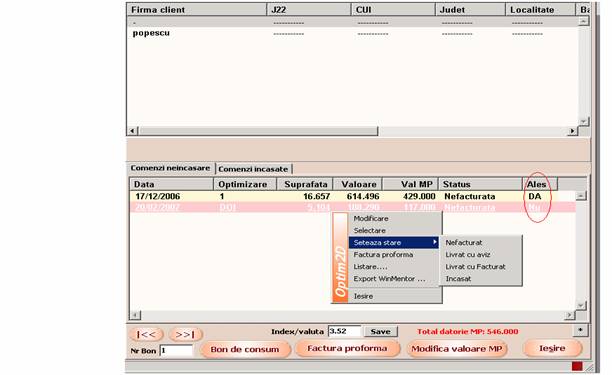
Task: Switch to Comenzi incasate tab
Action: point(253,169)
